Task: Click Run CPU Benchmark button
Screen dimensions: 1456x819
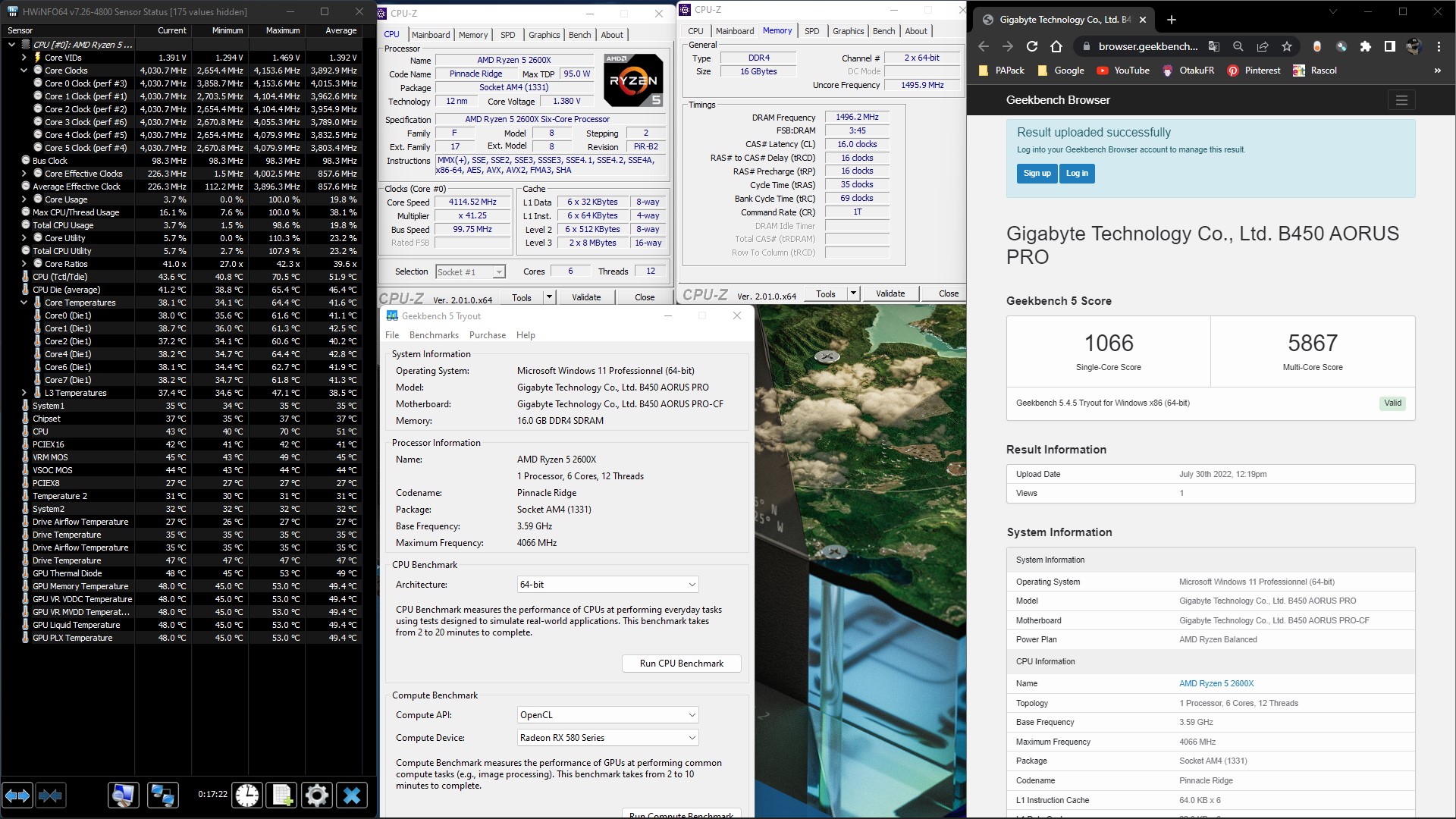Action: (681, 664)
